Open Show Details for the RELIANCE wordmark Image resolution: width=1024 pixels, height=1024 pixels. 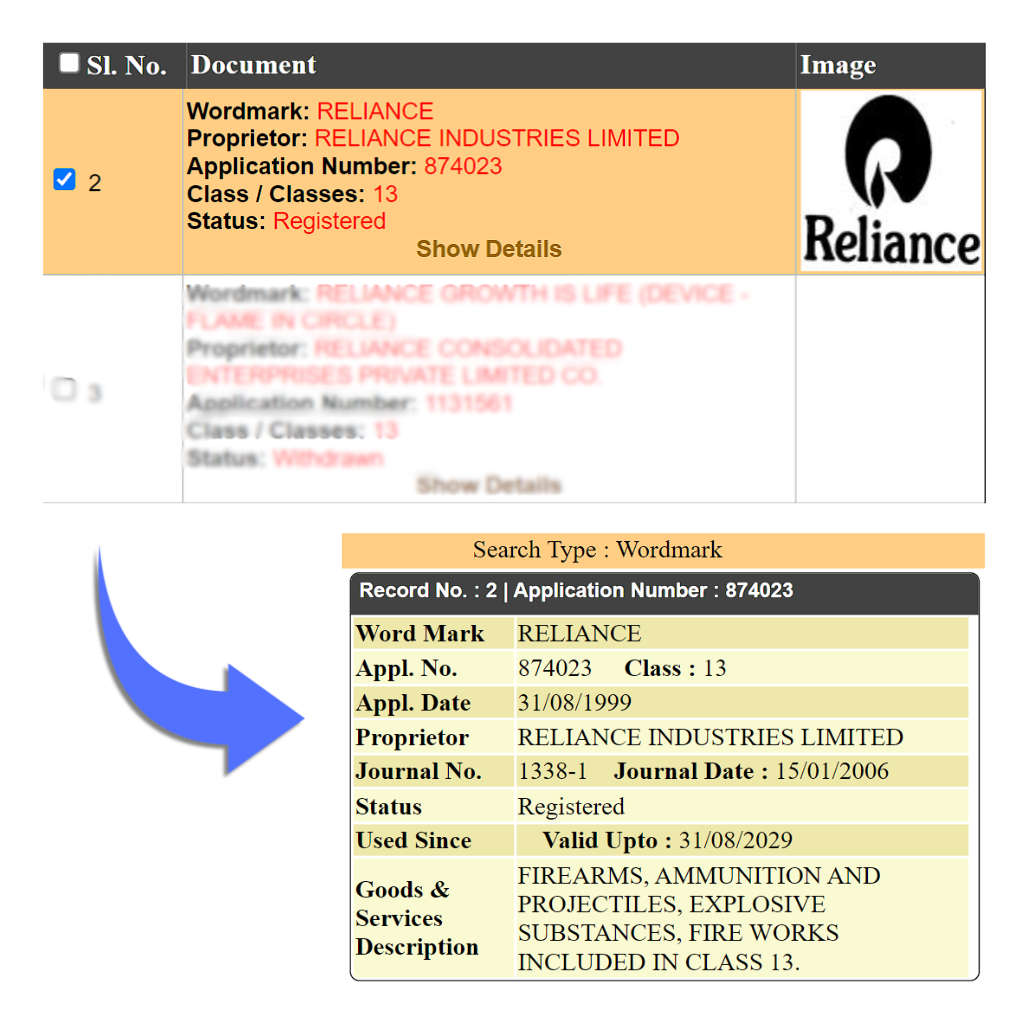click(x=488, y=249)
